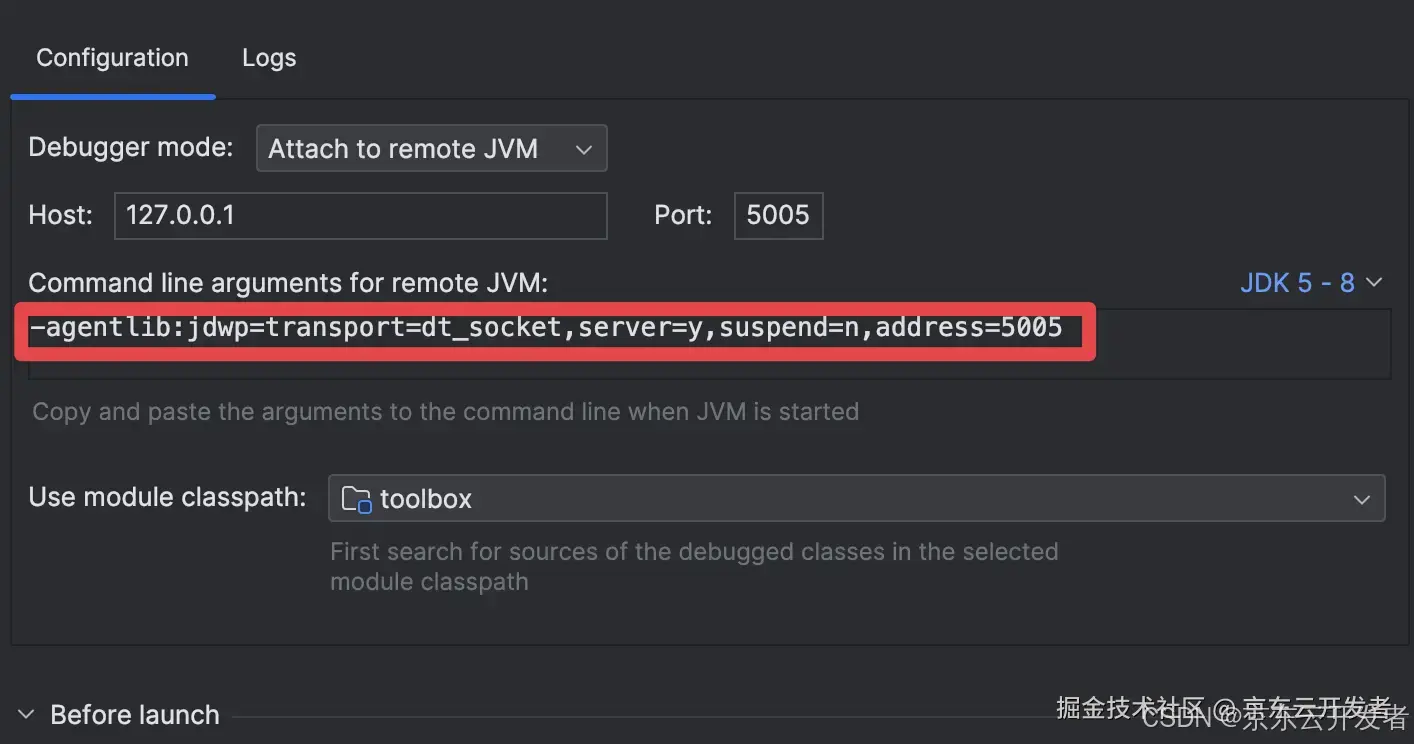This screenshot has height=744, width=1414.
Task: Click the Command line arguments for remote JVM label
Action: [288, 283]
